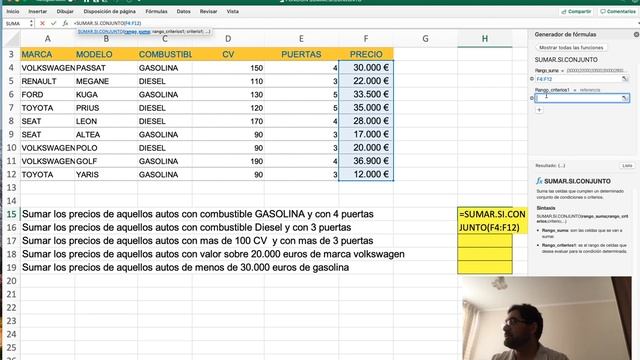Screen dimensions: 640x360
Task: Go to the Disposición de página tab
Action: point(109,11)
